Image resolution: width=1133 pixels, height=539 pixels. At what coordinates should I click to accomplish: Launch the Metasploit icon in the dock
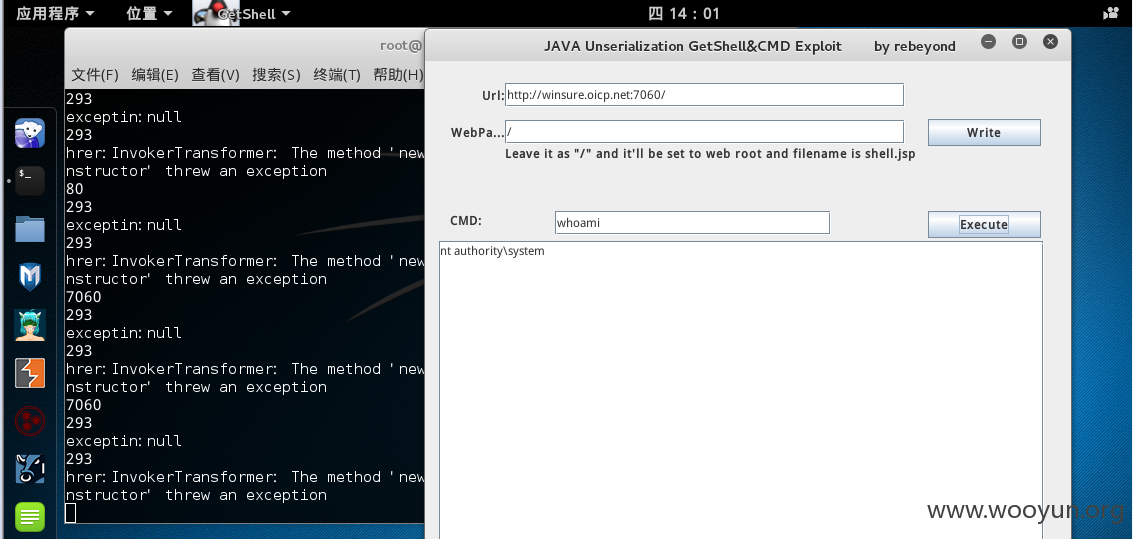[x=30, y=277]
